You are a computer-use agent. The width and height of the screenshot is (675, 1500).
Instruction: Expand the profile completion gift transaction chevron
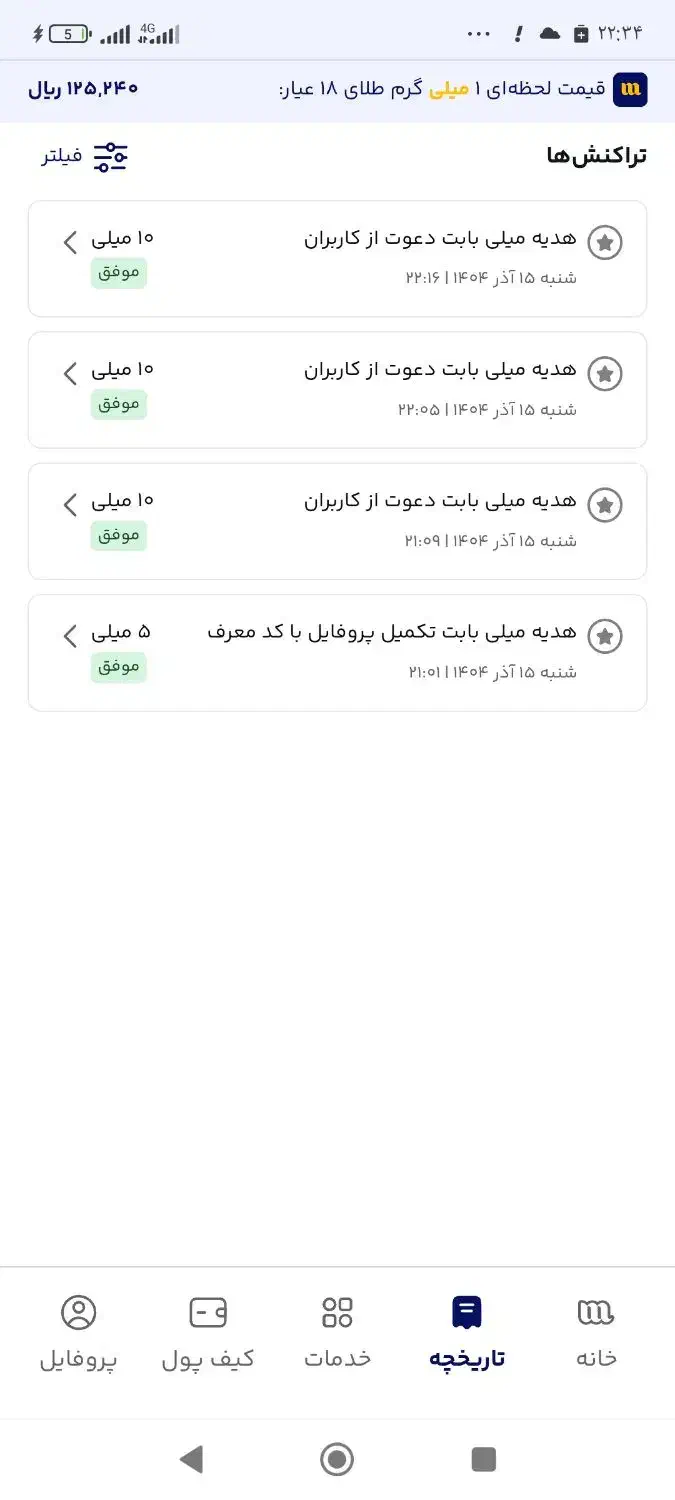tap(69, 636)
